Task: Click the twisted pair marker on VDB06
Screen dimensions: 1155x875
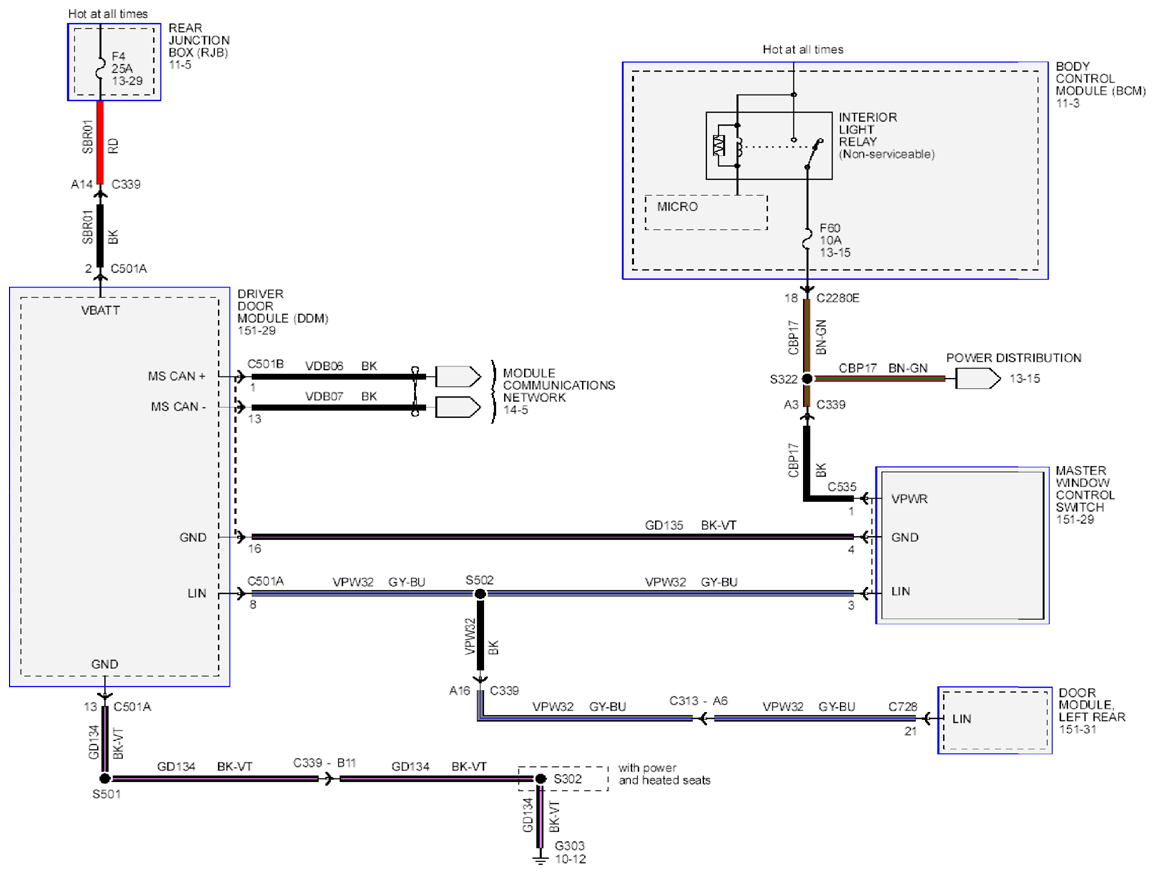Action: tap(416, 391)
